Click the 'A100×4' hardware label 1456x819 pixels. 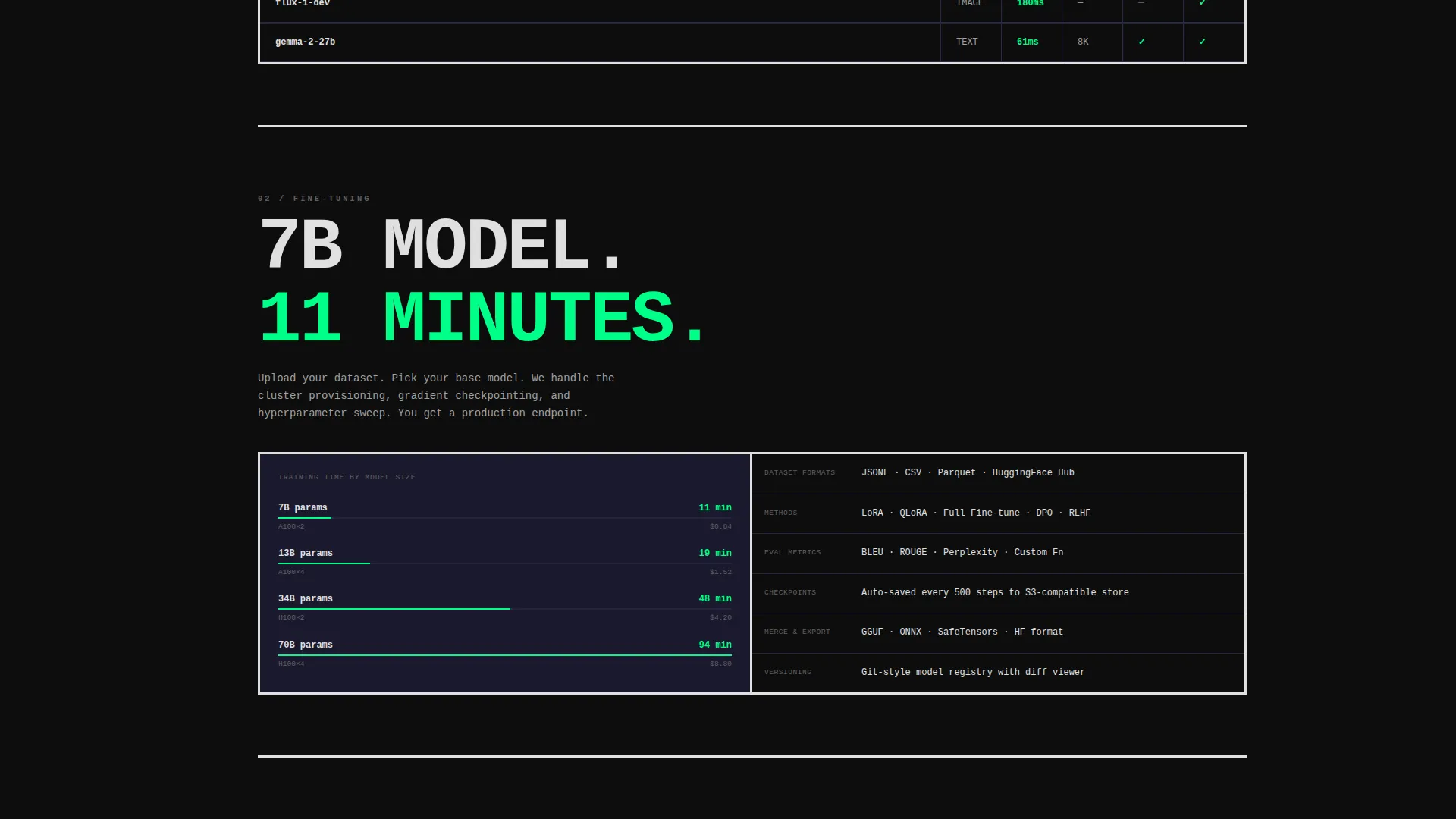point(291,572)
